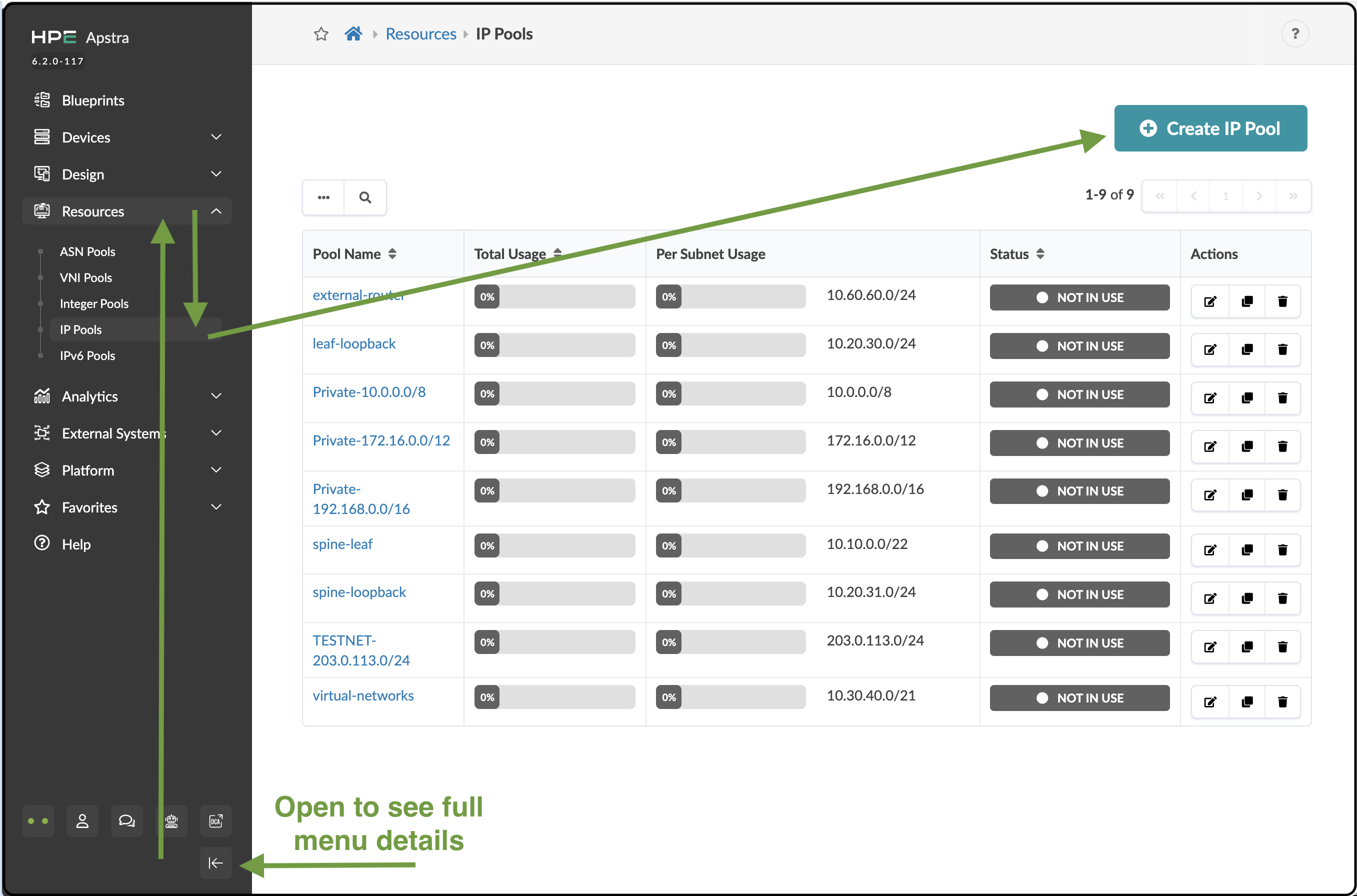Clone the spine-loopback pool
The width and height of the screenshot is (1357, 896).
pyautogui.click(x=1246, y=599)
